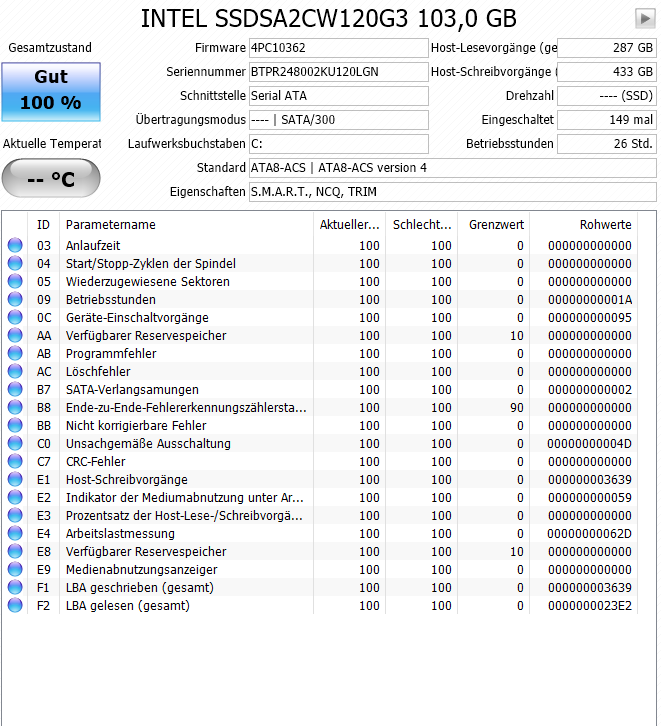Click the status orb for SATA-Verlangsamungen
The height and width of the screenshot is (726, 661).
tap(15, 389)
